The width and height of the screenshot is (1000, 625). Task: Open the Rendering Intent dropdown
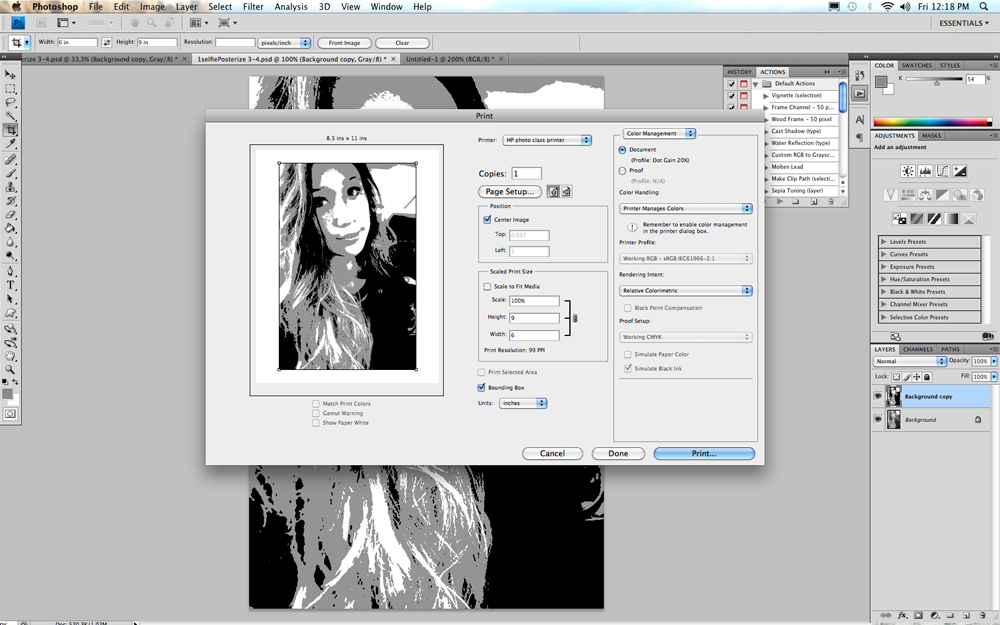click(x=686, y=290)
